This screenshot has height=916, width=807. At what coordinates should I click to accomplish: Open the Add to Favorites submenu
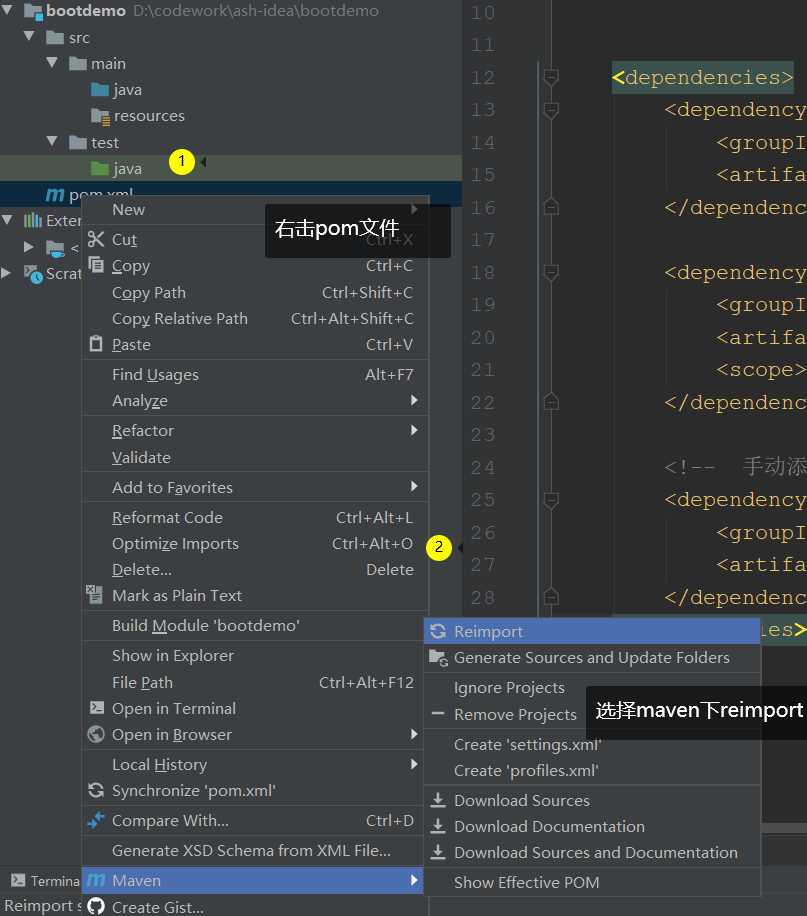coord(255,487)
